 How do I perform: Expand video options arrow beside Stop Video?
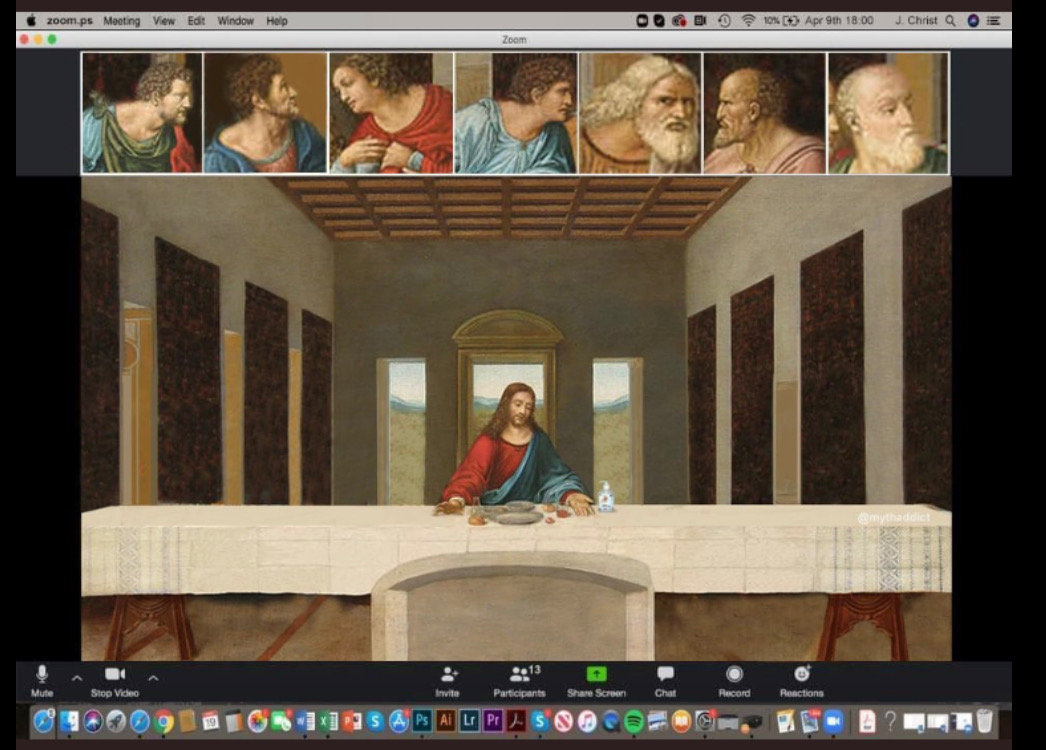(153, 678)
